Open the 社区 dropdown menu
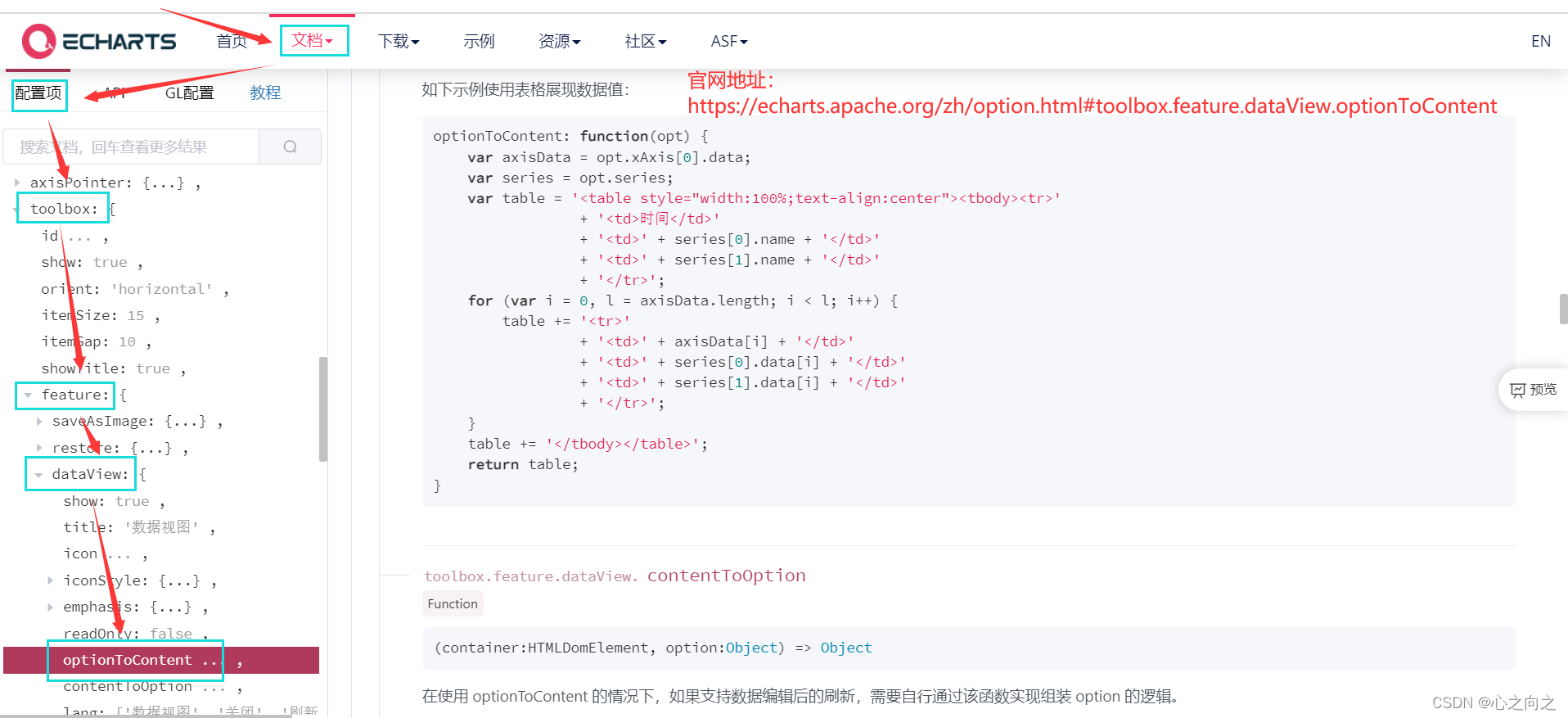This screenshot has width=1568, height=718. (x=646, y=41)
